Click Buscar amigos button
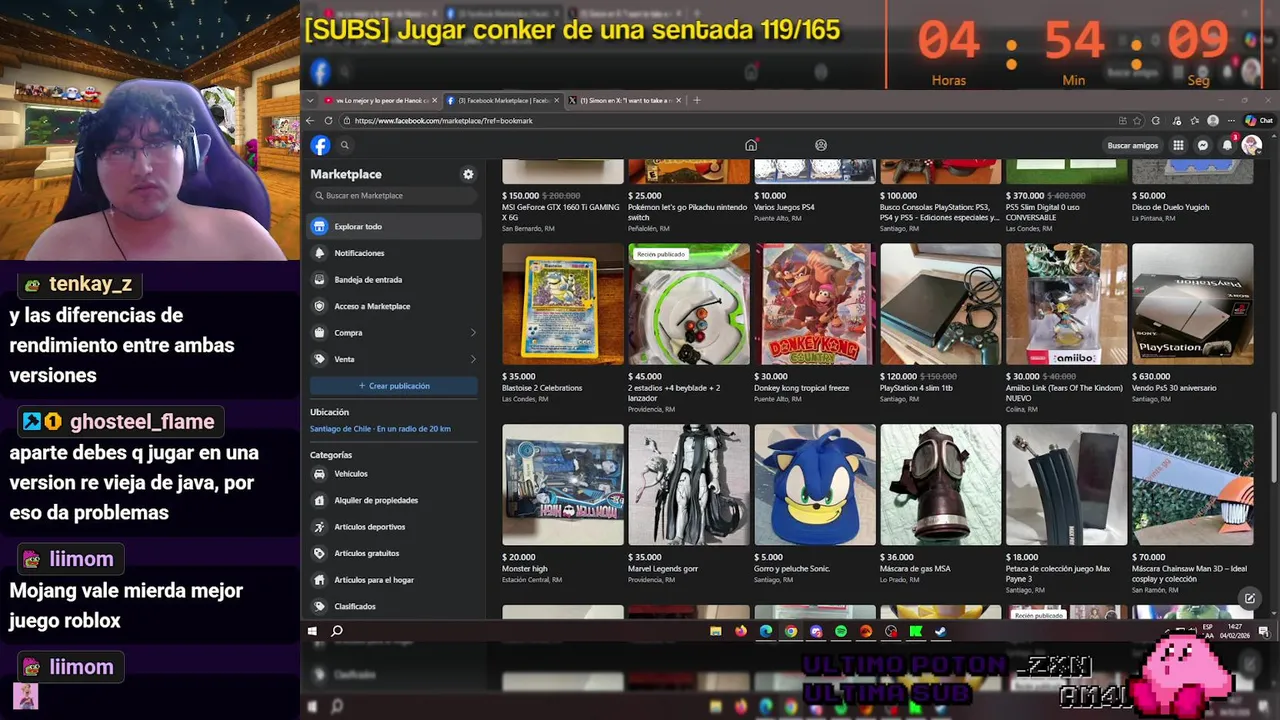Viewport: 1280px width, 720px height. (1133, 145)
